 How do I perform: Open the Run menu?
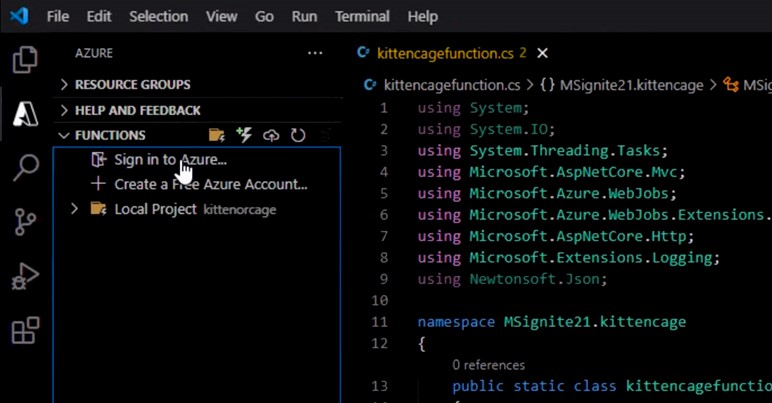(304, 16)
